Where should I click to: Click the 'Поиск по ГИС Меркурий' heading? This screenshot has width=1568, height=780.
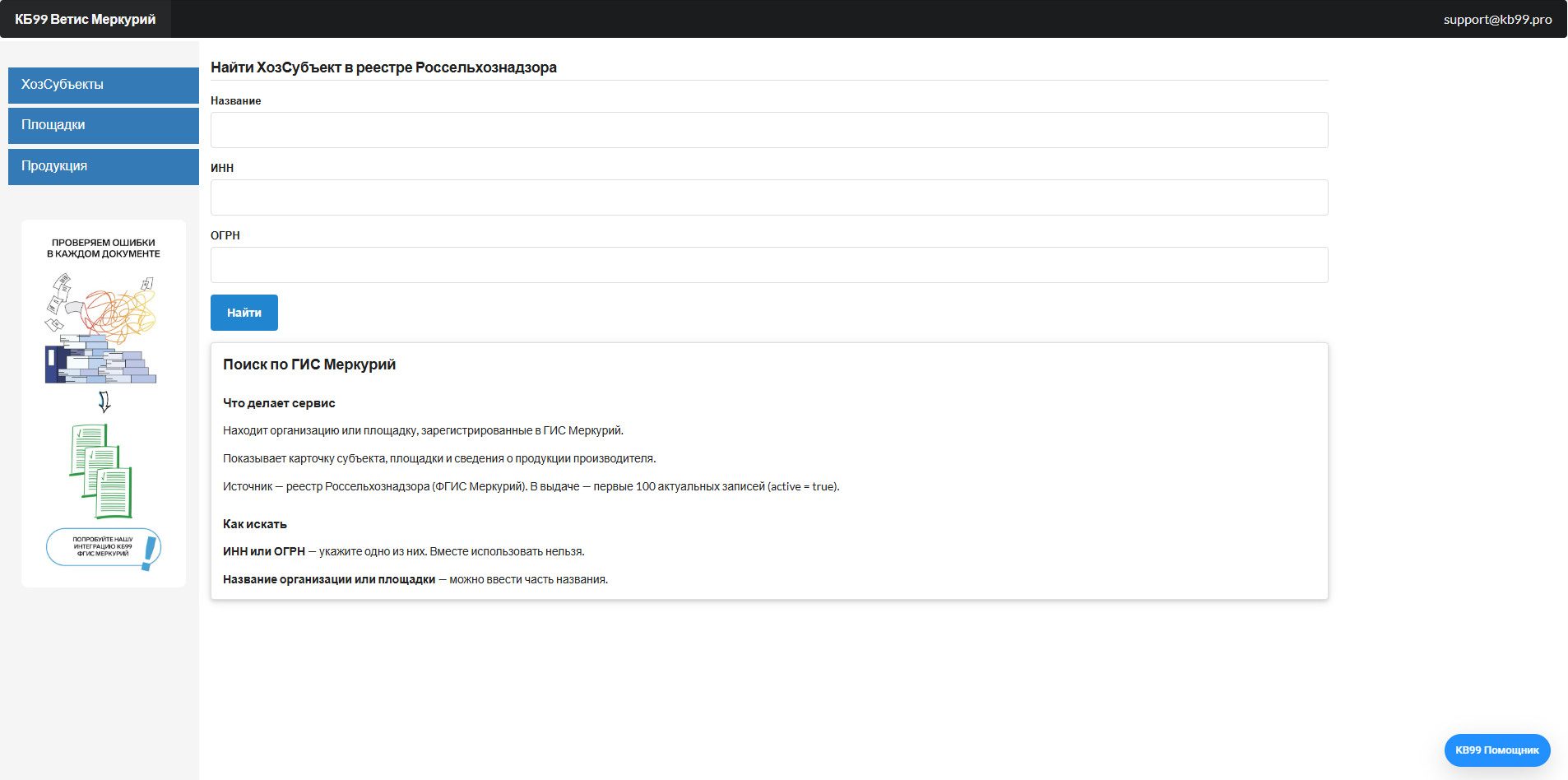pos(309,364)
